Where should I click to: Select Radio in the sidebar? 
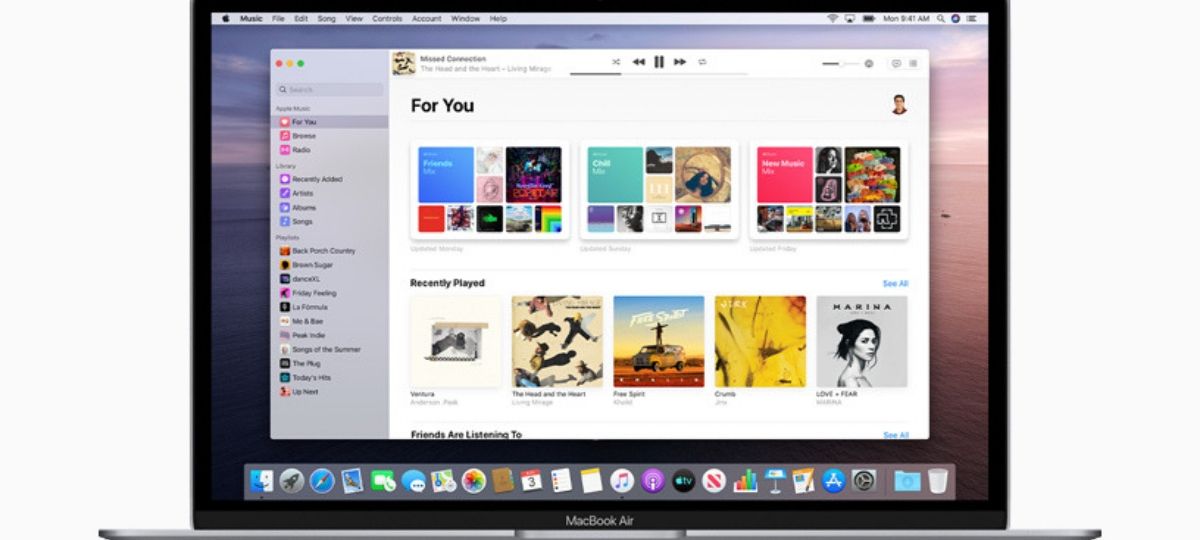pyautogui.click(x=300, y=150)
